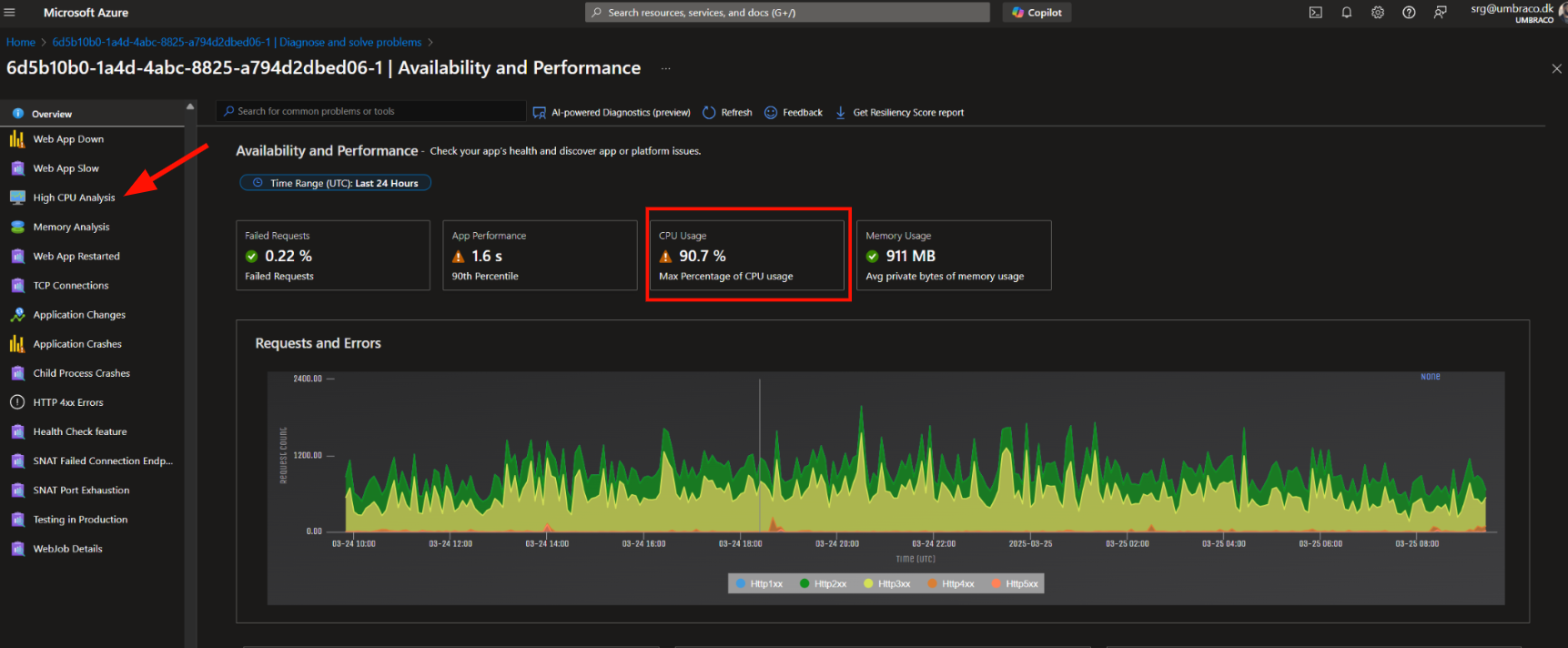Click the Feedback smiley icon
Image resolution: width=1568 pixels, height=648 pixels.
(771, 113)
